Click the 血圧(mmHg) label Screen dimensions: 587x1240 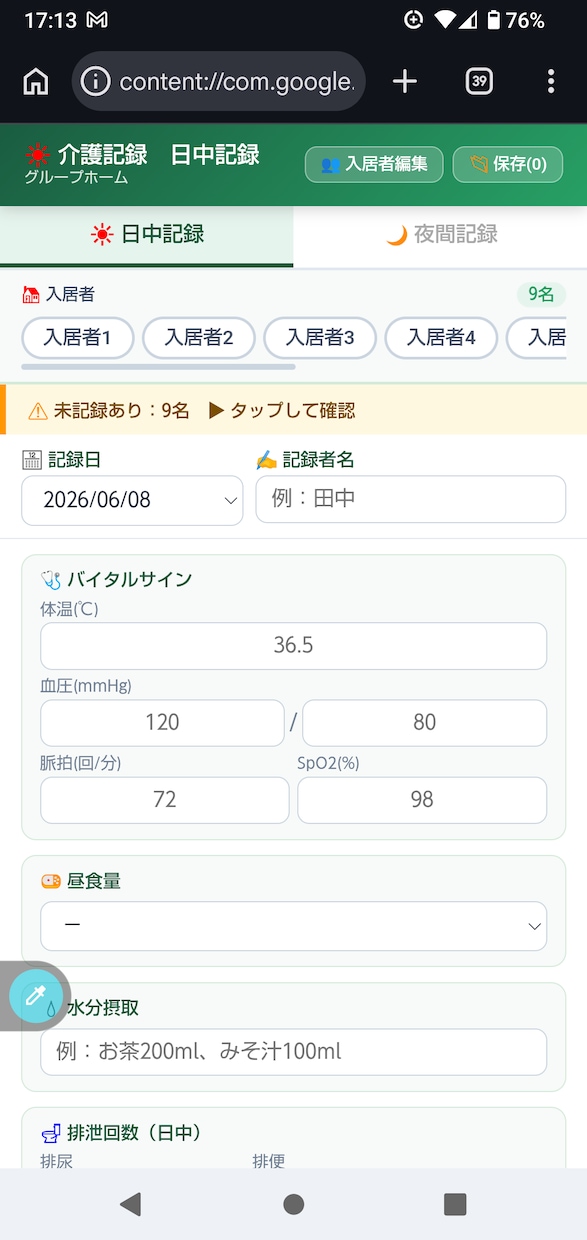pyautogui.click(x=86, y=686)
